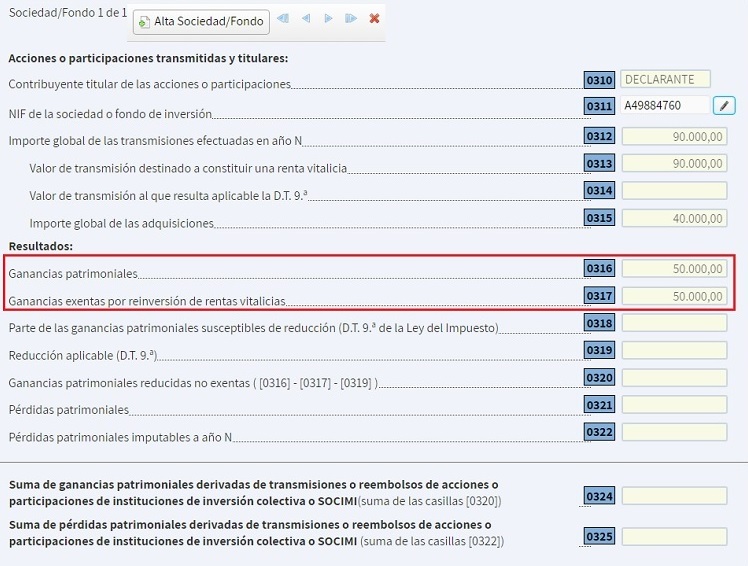Click box number label 0314
This screenshot has height=566, width=748.
coord(599,190)
